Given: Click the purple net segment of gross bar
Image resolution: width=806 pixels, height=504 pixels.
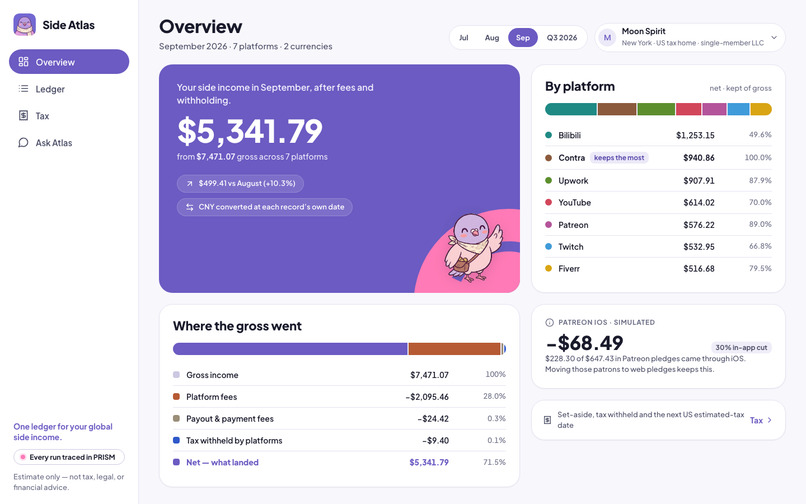Looking at the screenshot, I should (x=290, y=349).
